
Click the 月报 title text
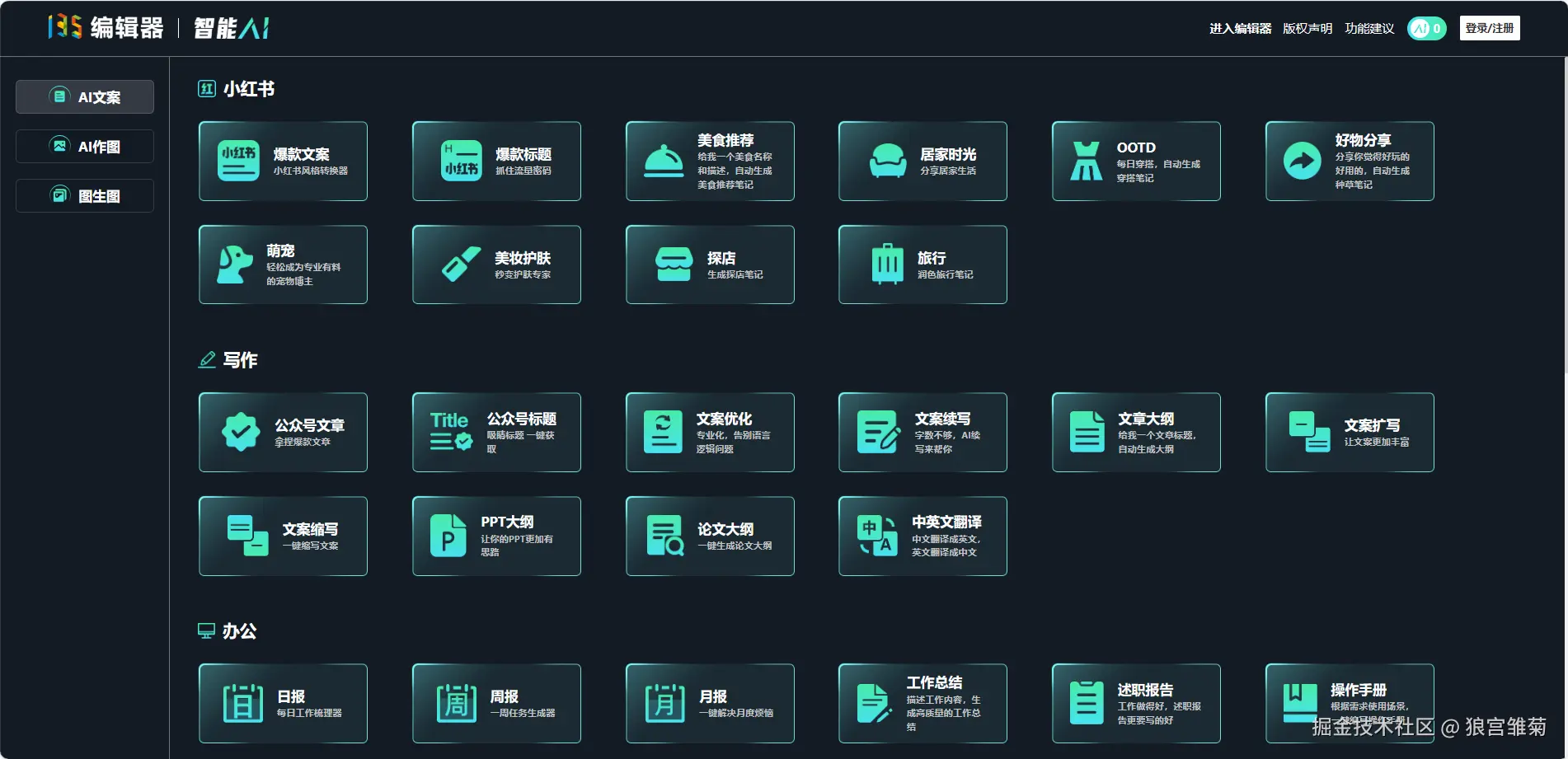pos(713,696)
